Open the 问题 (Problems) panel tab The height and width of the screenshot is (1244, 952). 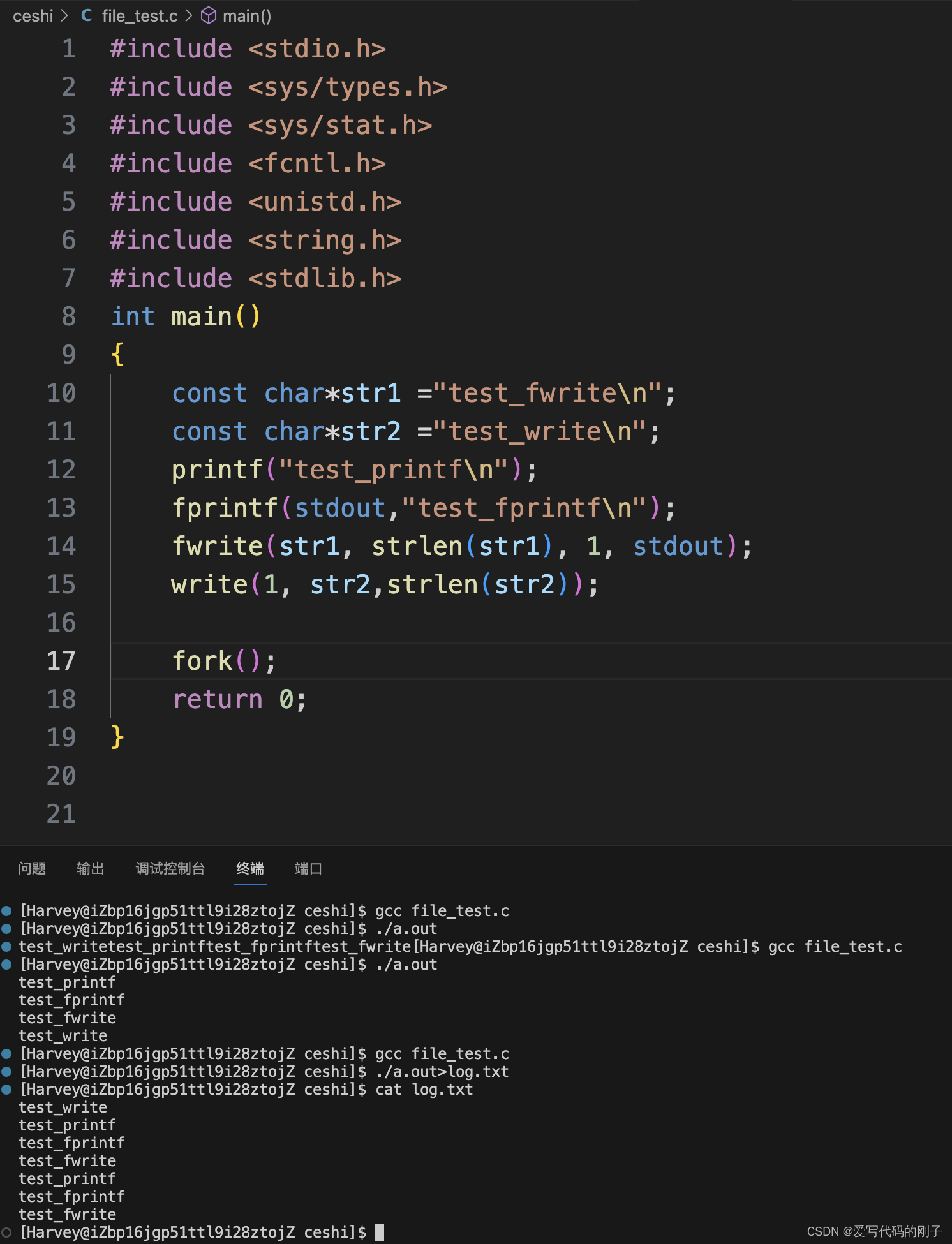click(32, 868)
